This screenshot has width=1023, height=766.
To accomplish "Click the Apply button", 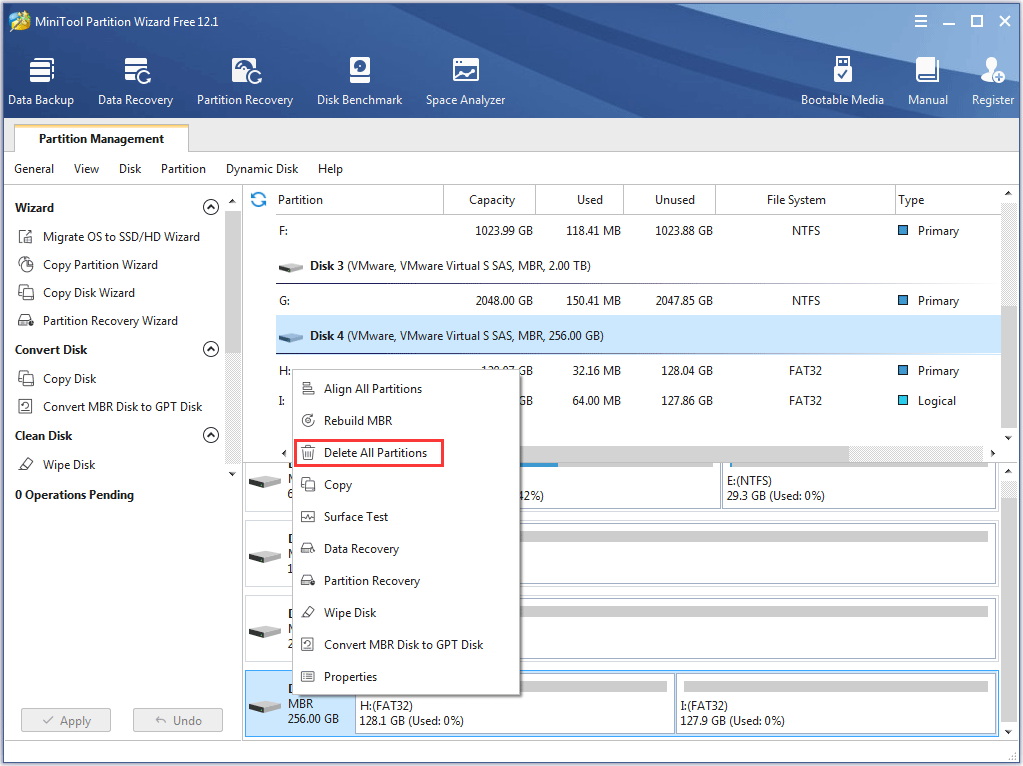I will point(66,721).
